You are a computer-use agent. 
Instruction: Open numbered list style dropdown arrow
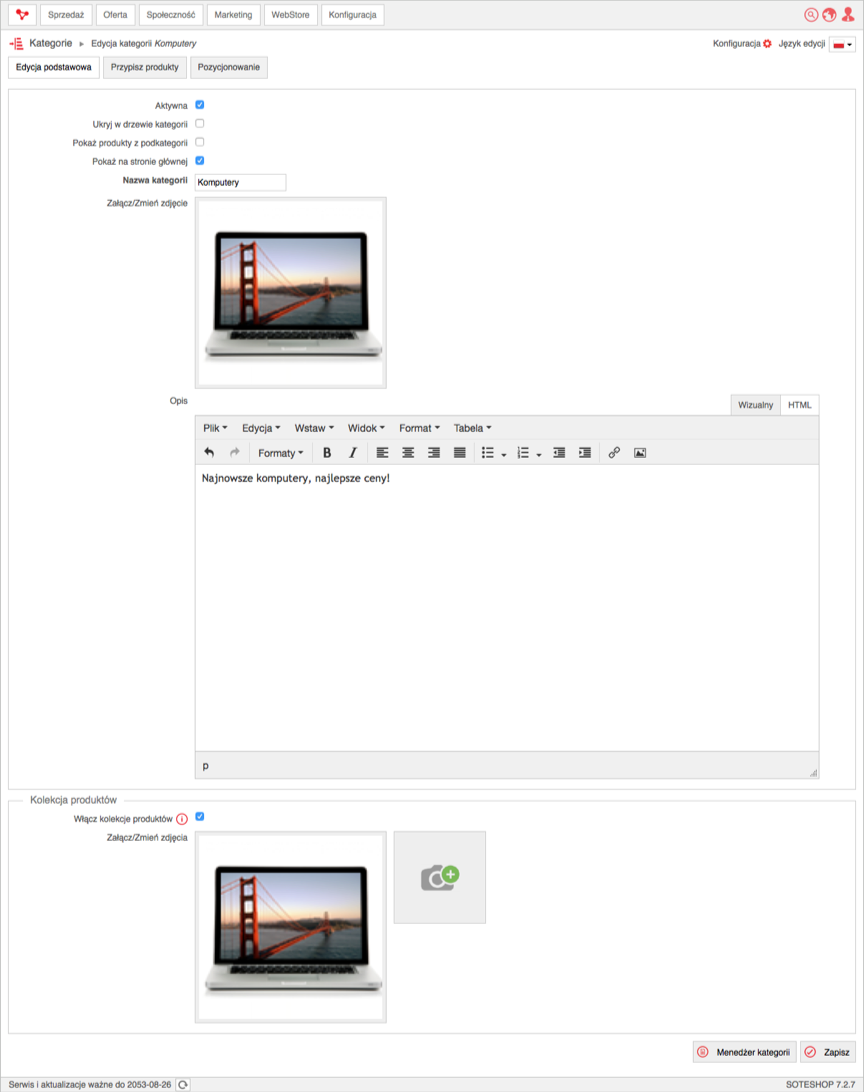point(539,454)
